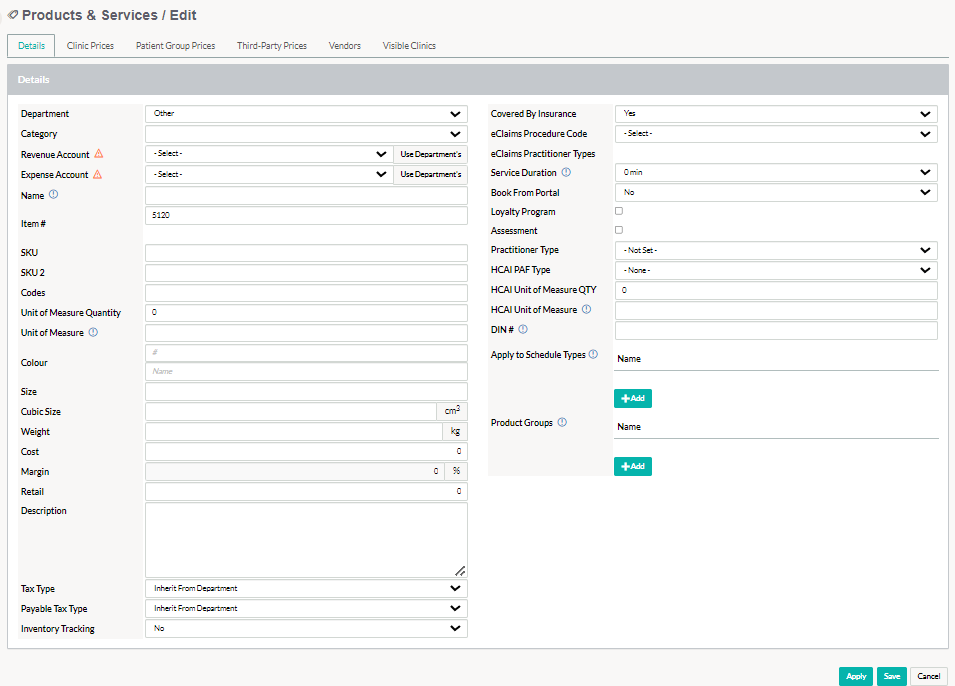Viewport: 955px width, 686px height.
Task: Click into the Description text area
Action: pyautogui.click(x=306, y=540)
